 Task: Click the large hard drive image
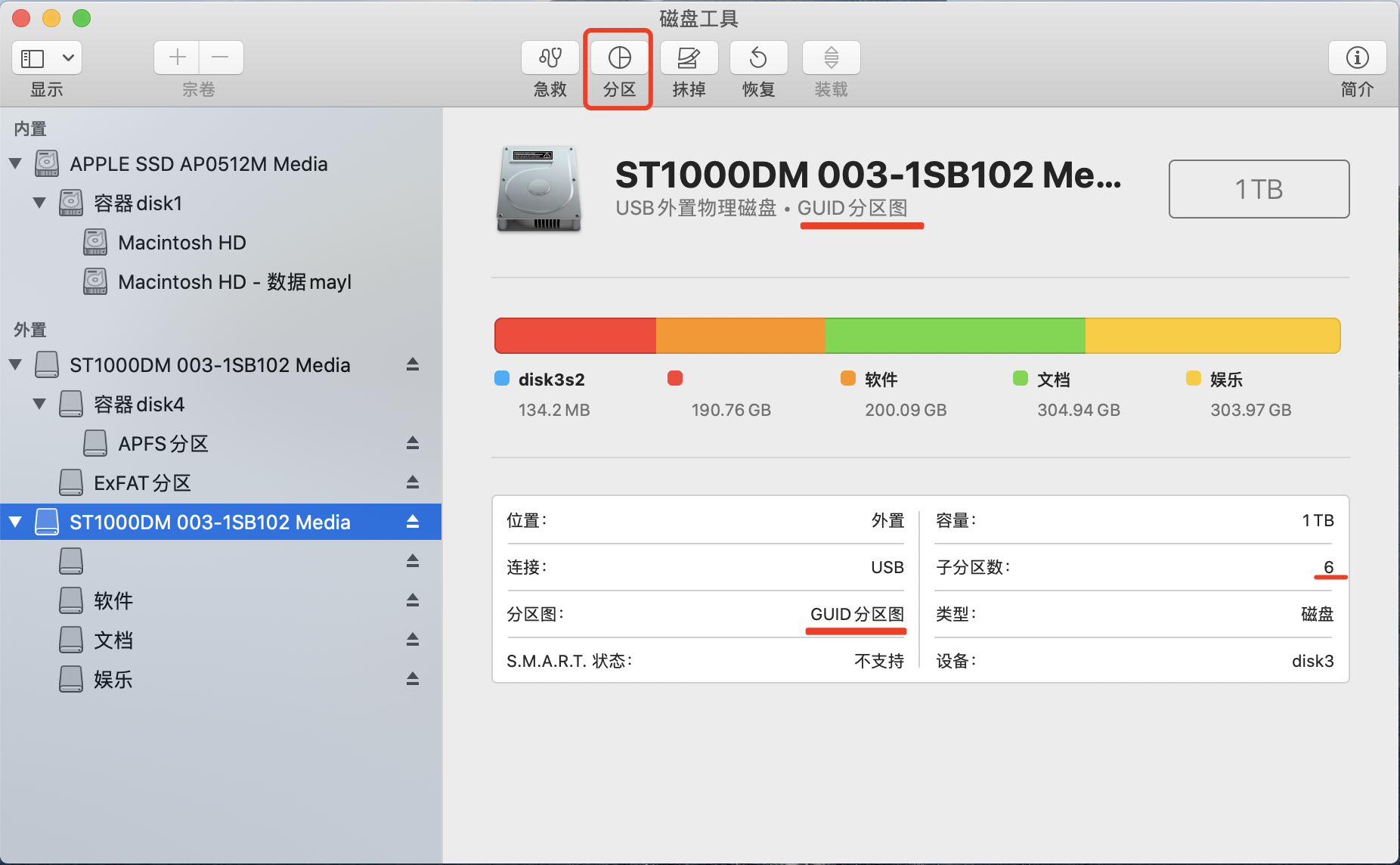tap(539, 189)
